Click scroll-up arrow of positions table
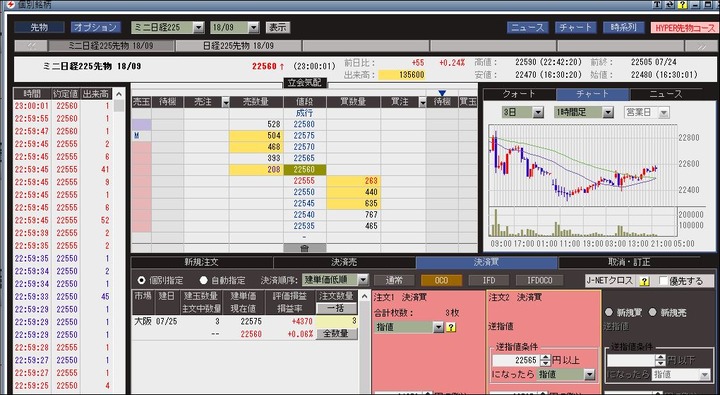Screen dimensions: 720x395 (x=365, y=297)
